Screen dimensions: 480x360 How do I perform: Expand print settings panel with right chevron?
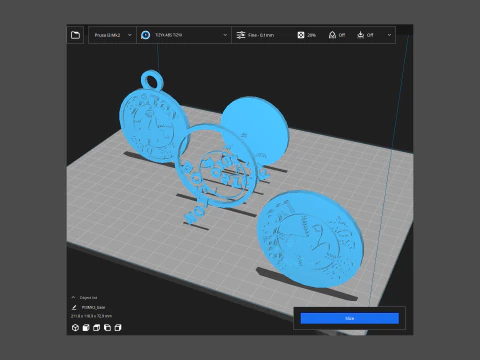tap(389, 35)
